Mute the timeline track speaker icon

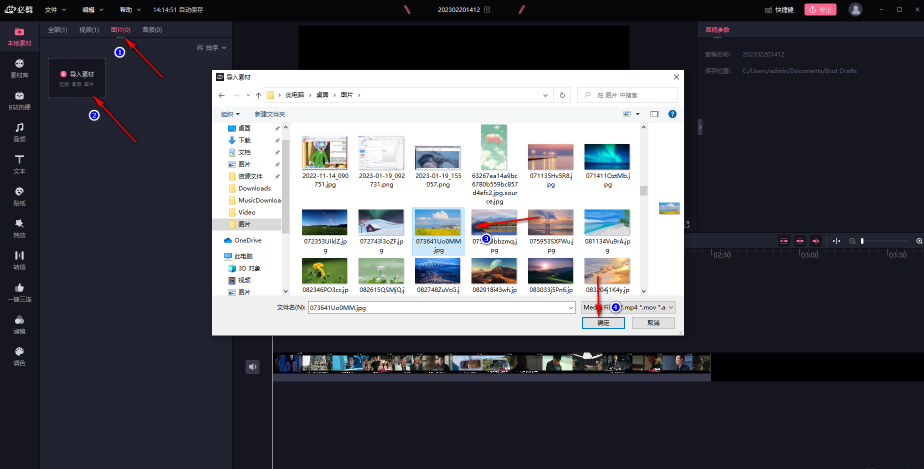click(x=253, y=367)
